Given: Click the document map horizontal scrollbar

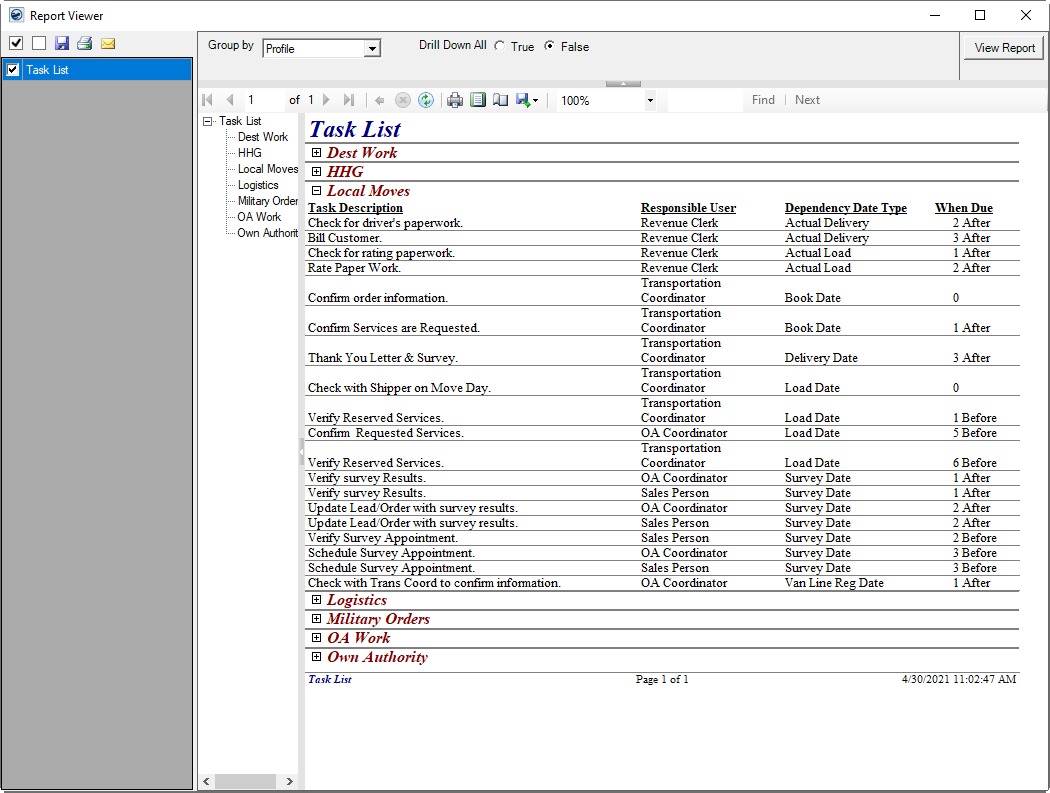Looking at the screenshot, I should 245,781.
